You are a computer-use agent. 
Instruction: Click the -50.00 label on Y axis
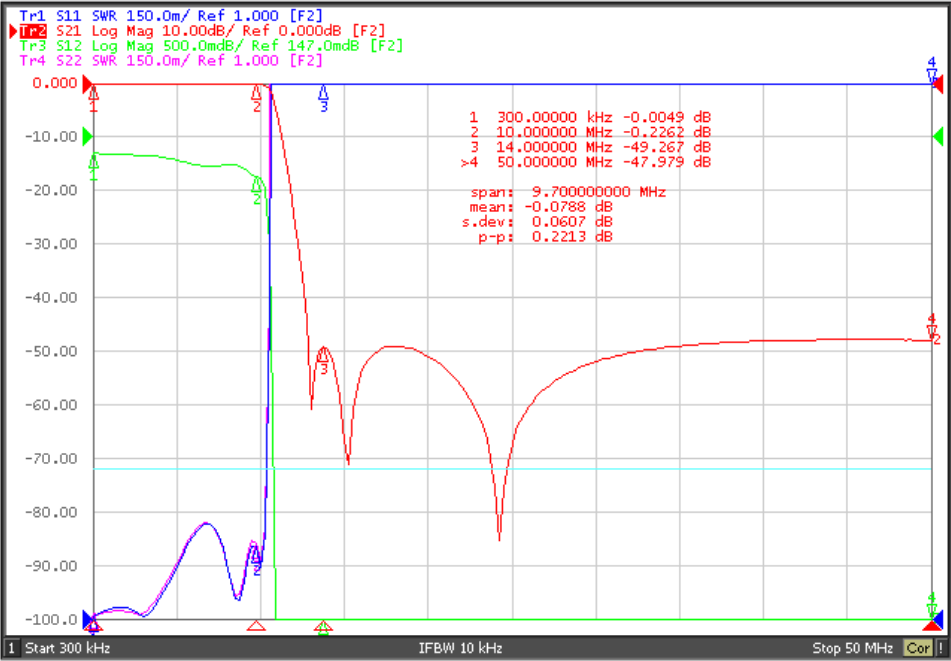51,351
